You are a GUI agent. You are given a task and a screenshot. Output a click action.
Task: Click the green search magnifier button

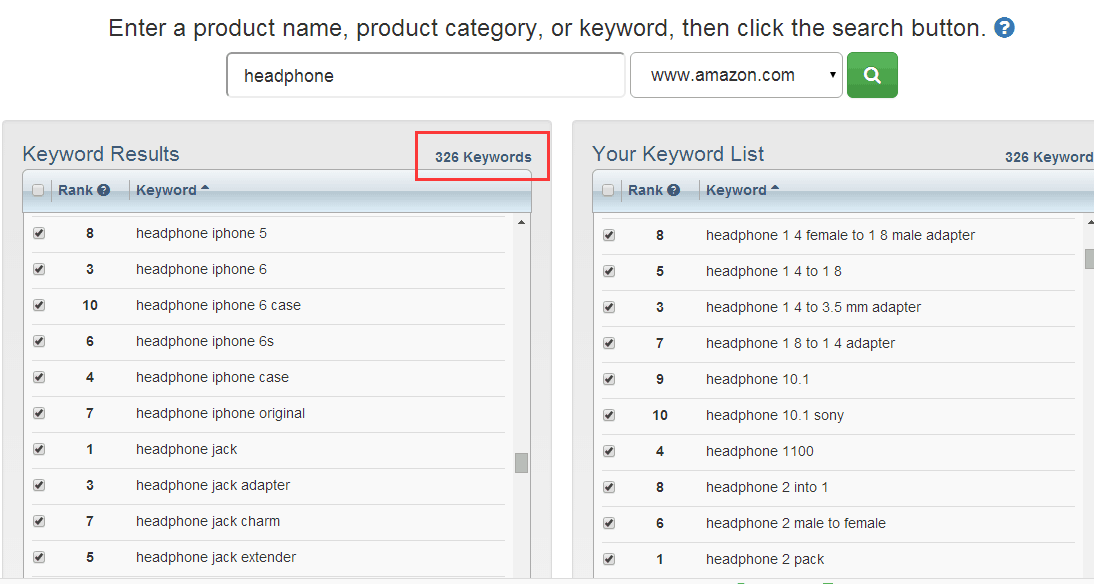point(872,75)
